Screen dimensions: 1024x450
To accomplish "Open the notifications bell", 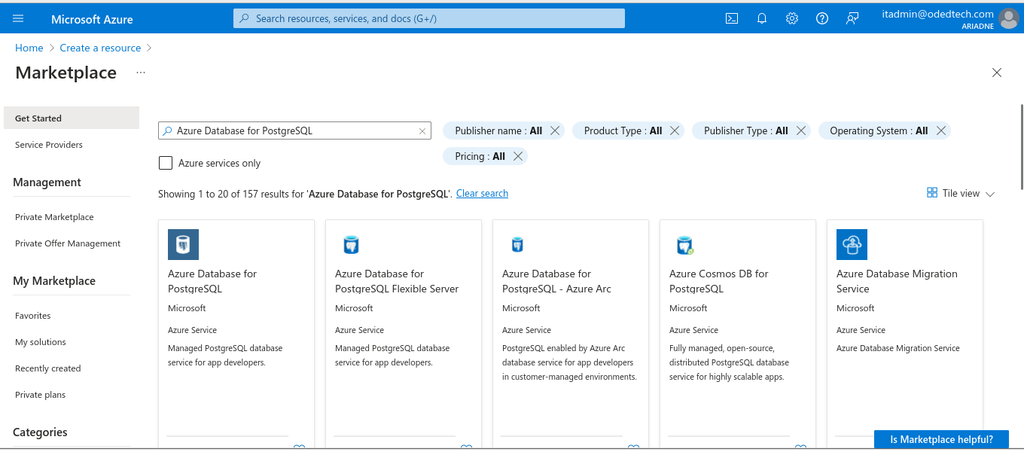I will tap(761, 18).
